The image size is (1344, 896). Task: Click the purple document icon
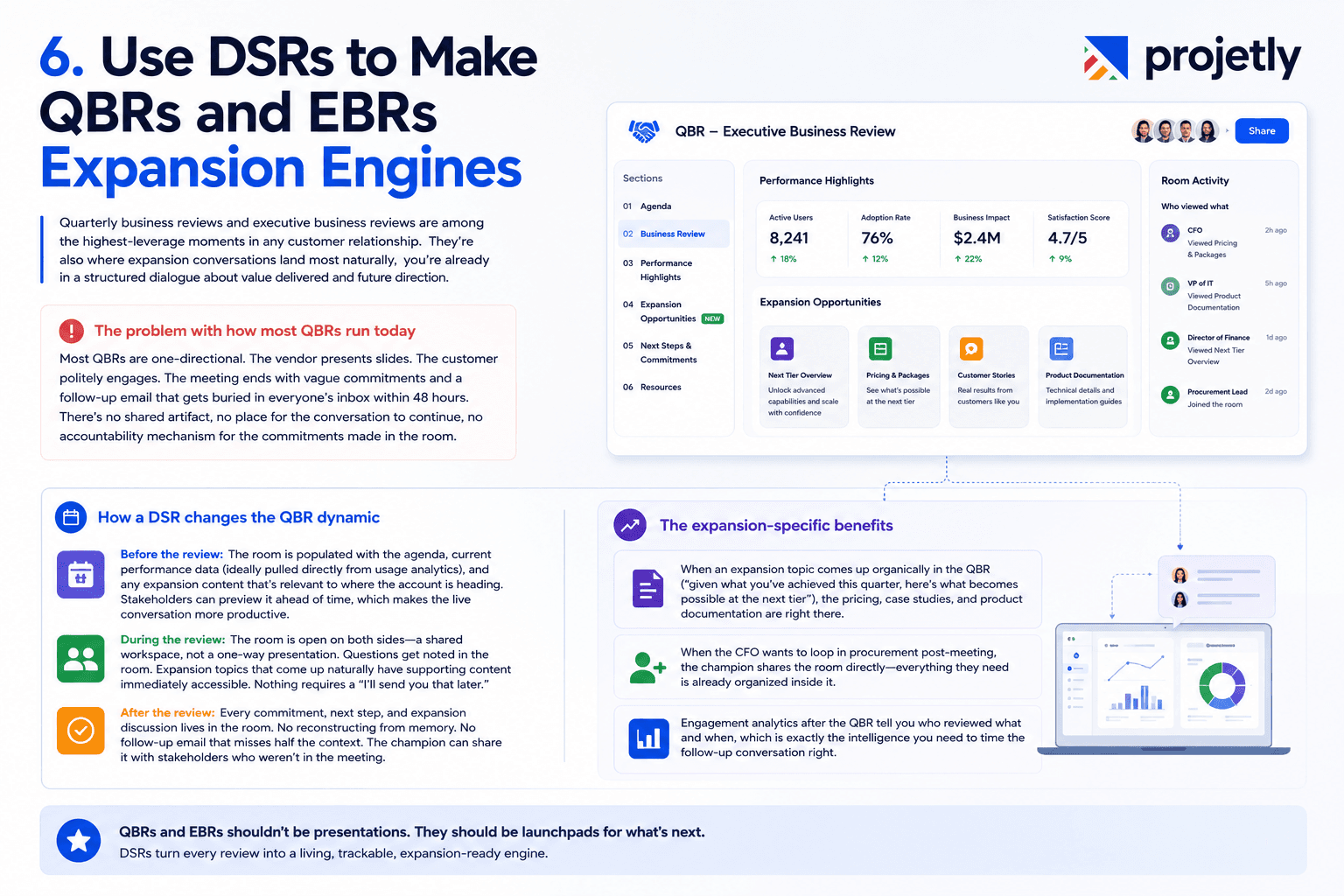[648, 589]
